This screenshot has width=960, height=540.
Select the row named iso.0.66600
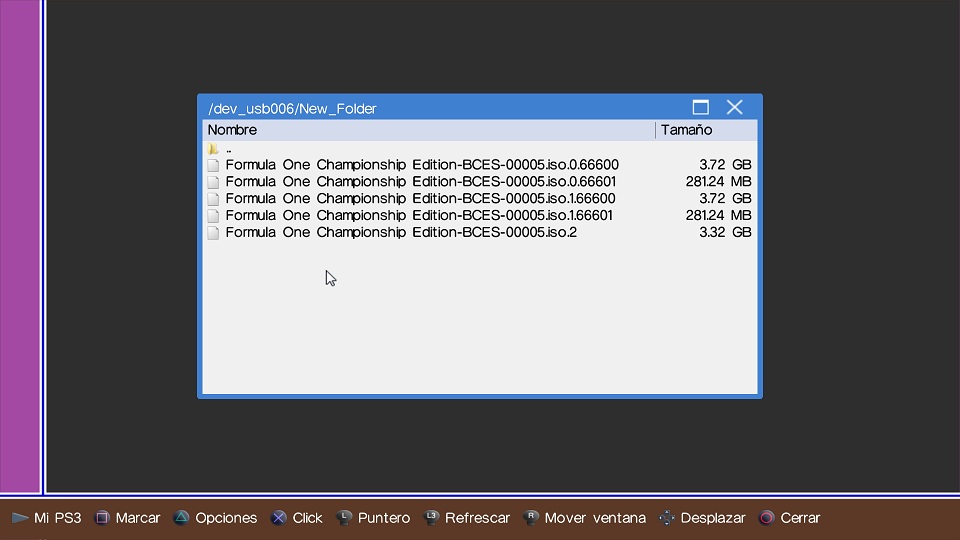point(479,165)
